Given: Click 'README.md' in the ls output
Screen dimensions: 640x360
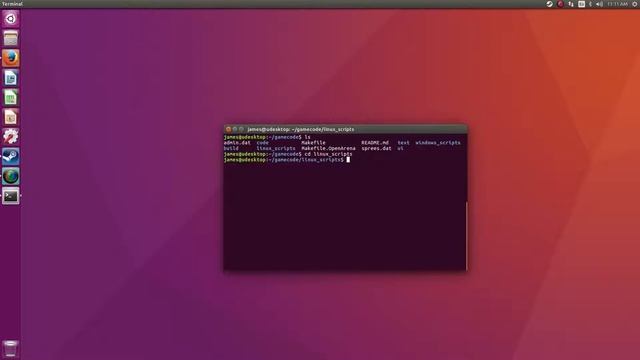Looking at the screenshot, I should [375, 143].
